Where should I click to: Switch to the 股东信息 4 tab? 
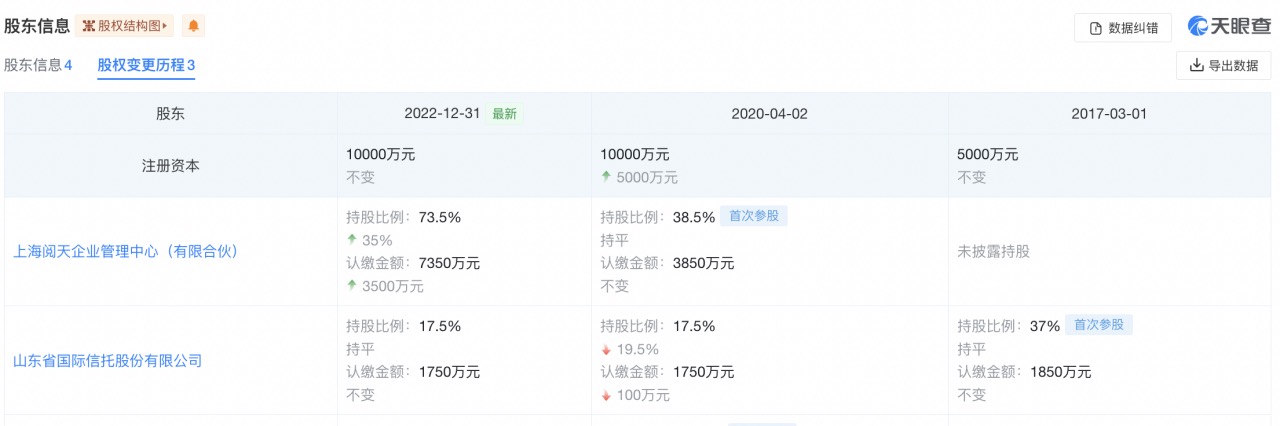[x=38, y=65]
